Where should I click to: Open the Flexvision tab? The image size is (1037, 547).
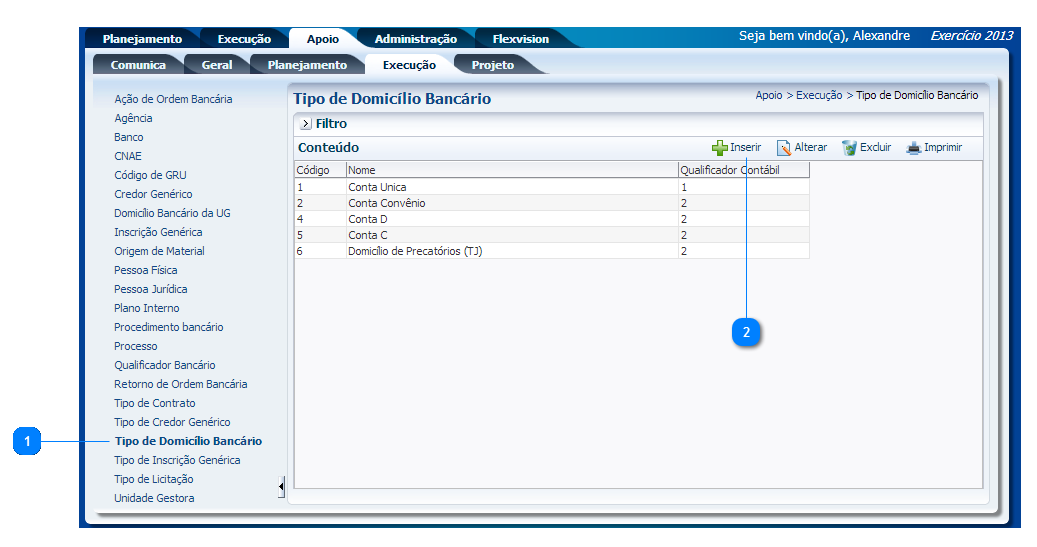520,39
